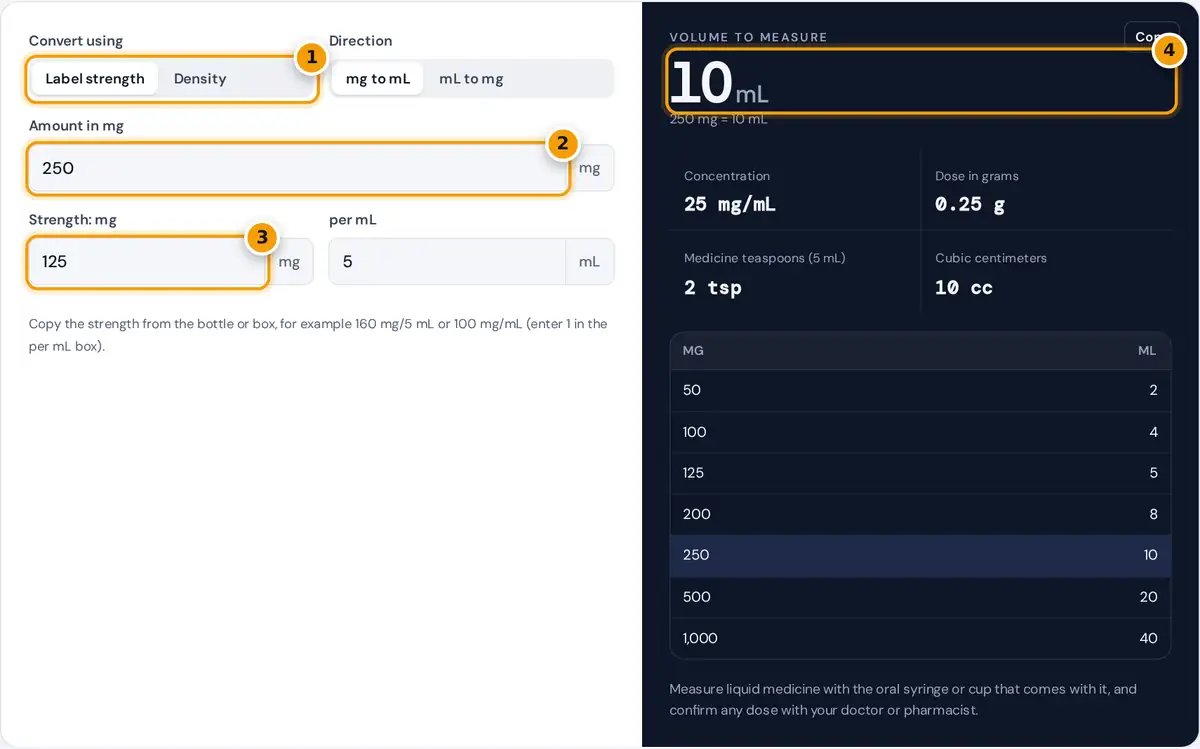Viewport: 1200px width, 749px height.
Task: Click the 0.25 g dose value
Action: (970, 205)
